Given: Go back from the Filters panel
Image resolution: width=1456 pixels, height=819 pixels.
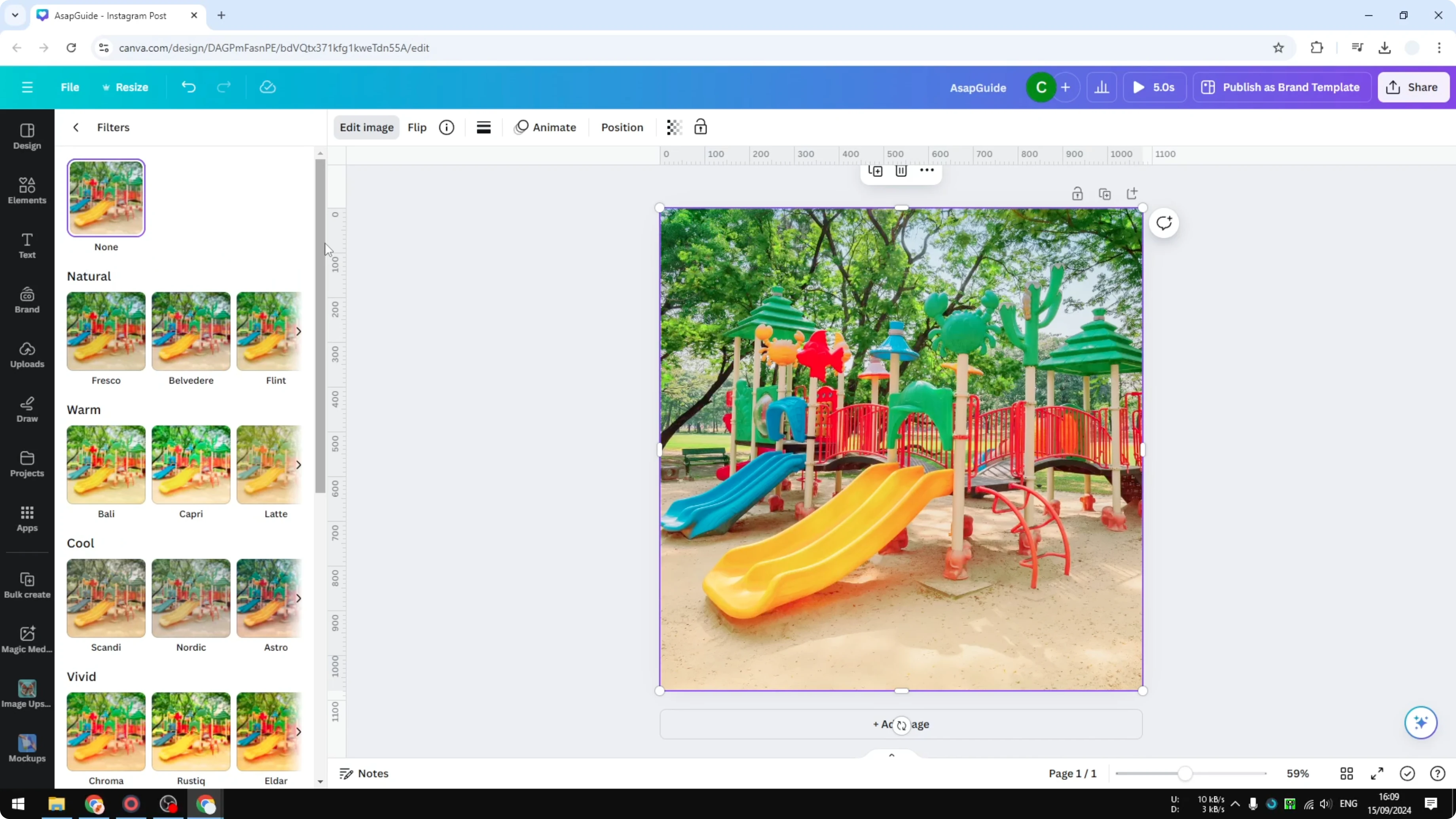Looking at the screenshot, I should tap(76, 127).
